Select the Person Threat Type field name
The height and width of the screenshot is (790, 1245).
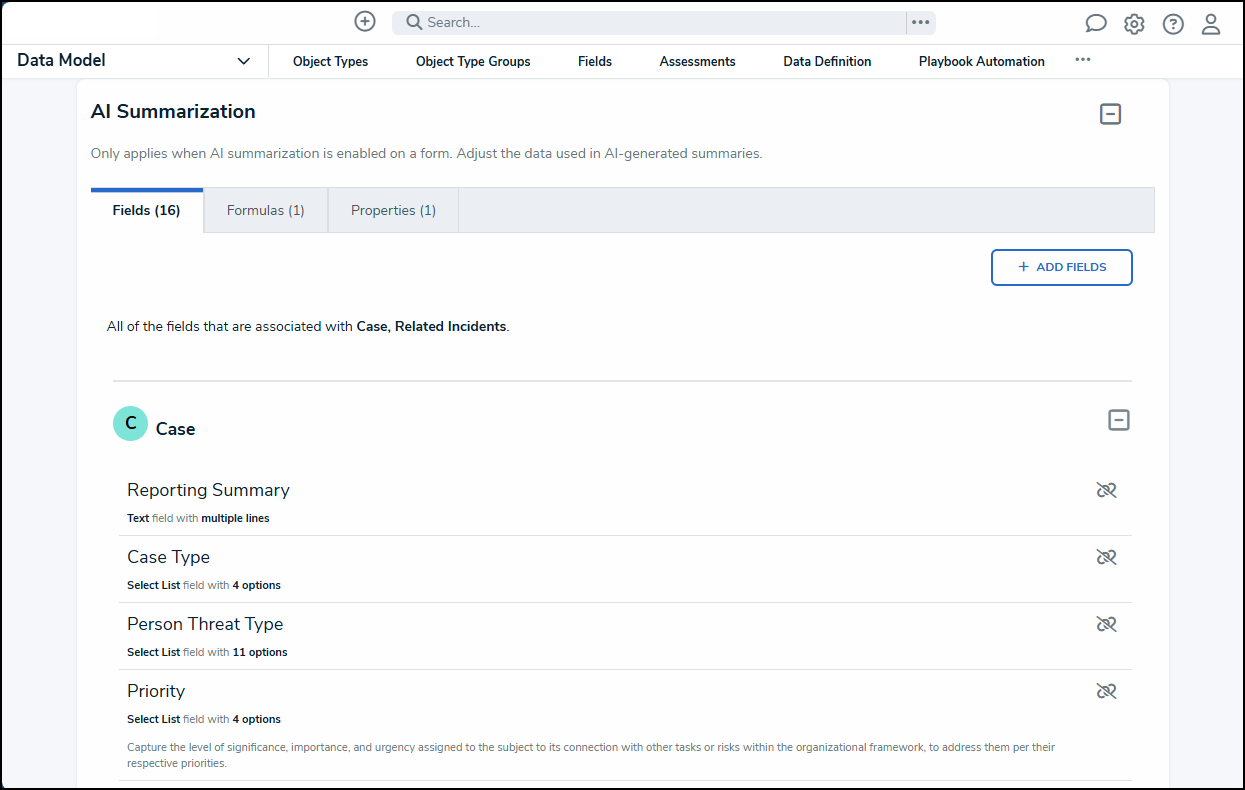point(205,624)
